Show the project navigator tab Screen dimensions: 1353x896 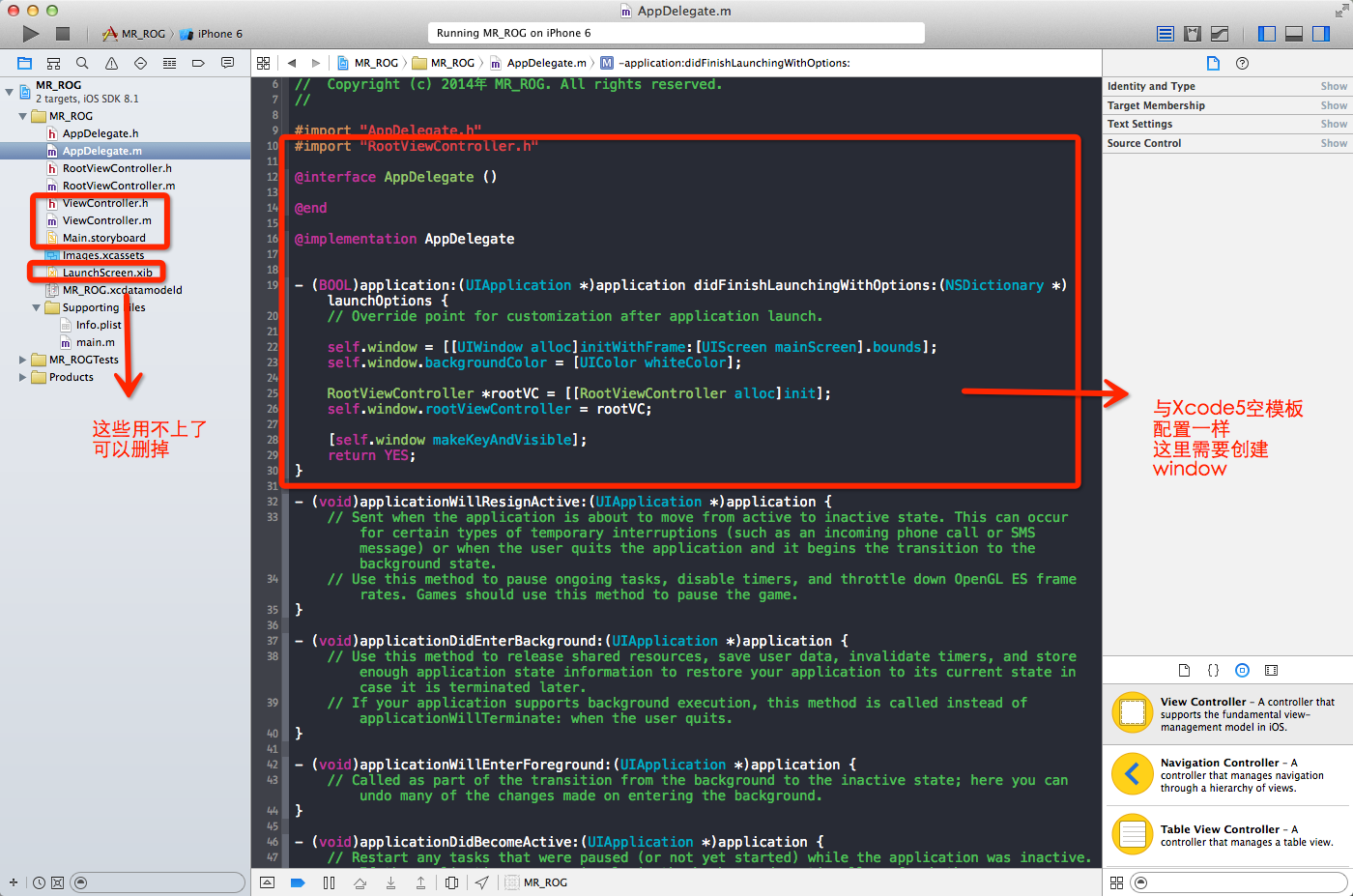point(24,63)
